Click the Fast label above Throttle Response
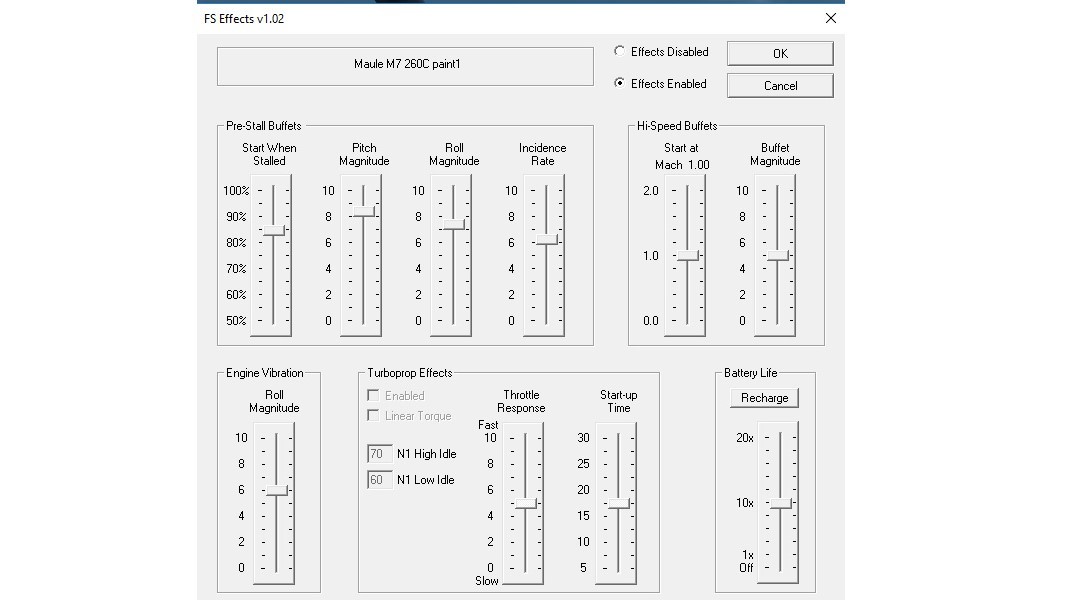The width and height of the screenshot is (1066, 600). (x=487, y=425)
